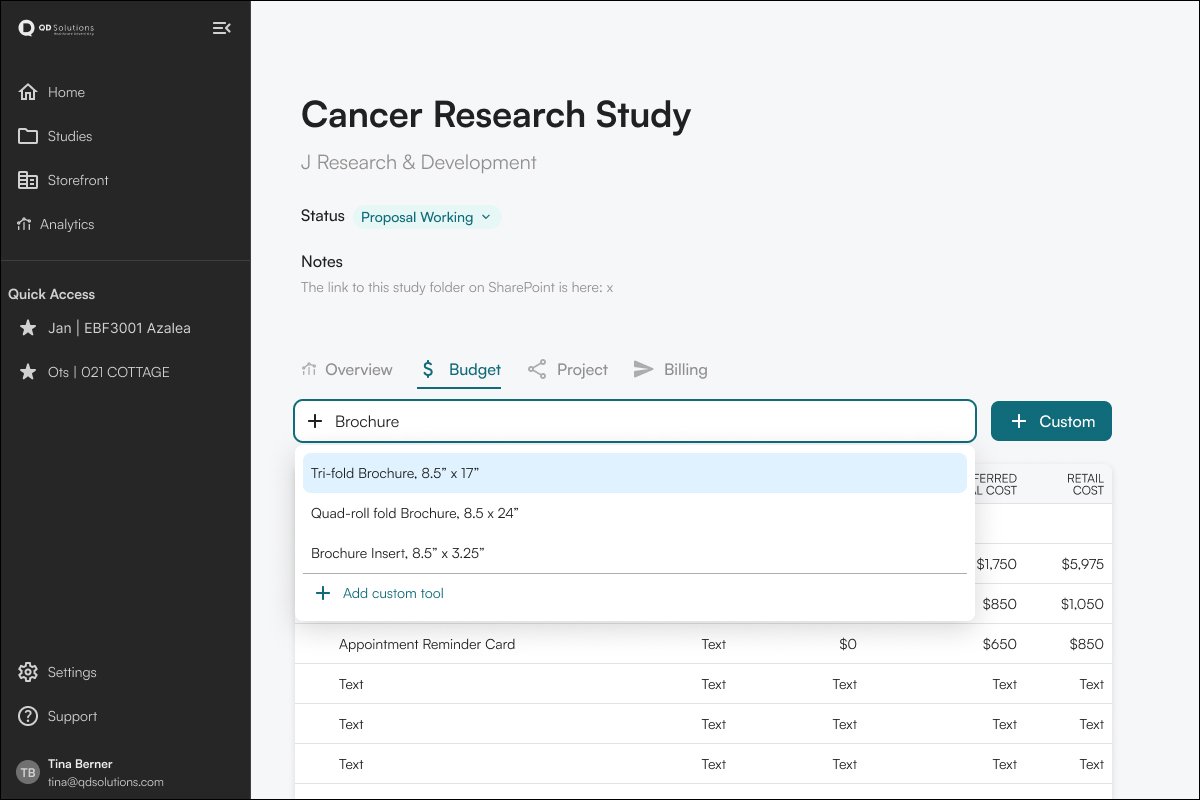The height and width of the screenshot is (800, 1200).
Task: Click plus icon next to Add custom tool
Action: point(323,593)
